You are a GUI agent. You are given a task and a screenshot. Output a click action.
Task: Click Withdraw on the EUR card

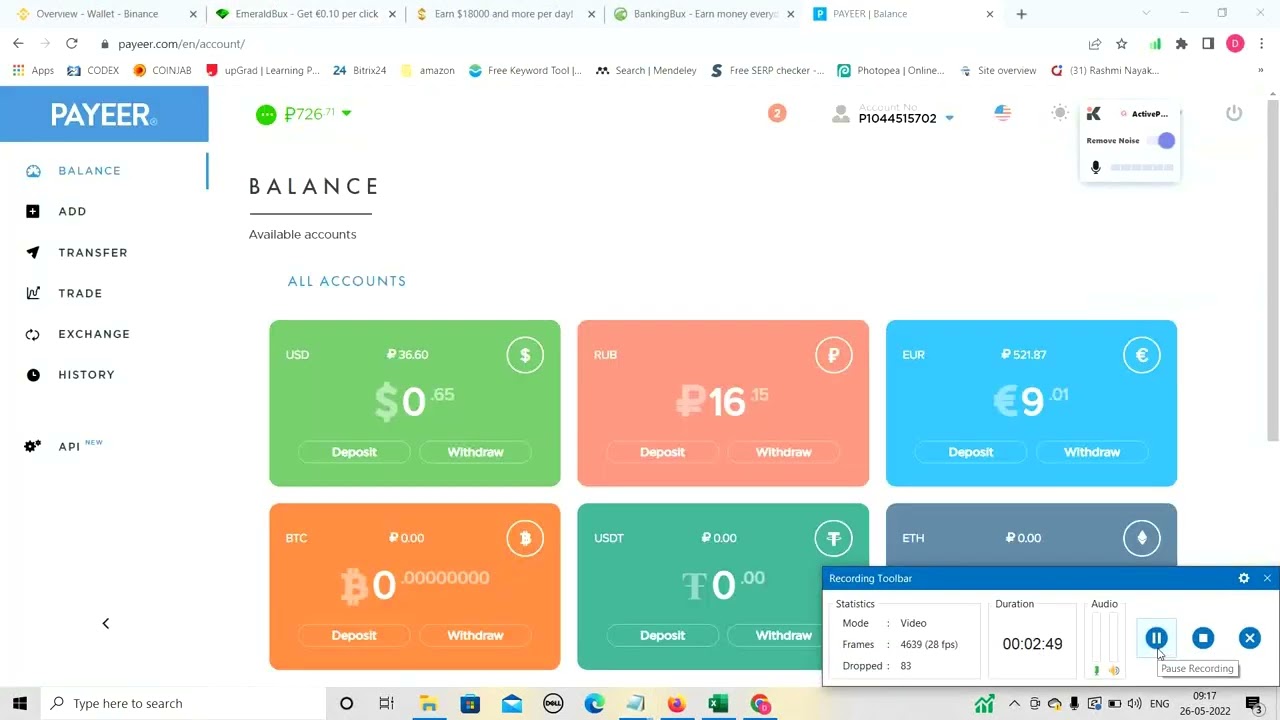tap(1091, 452)
